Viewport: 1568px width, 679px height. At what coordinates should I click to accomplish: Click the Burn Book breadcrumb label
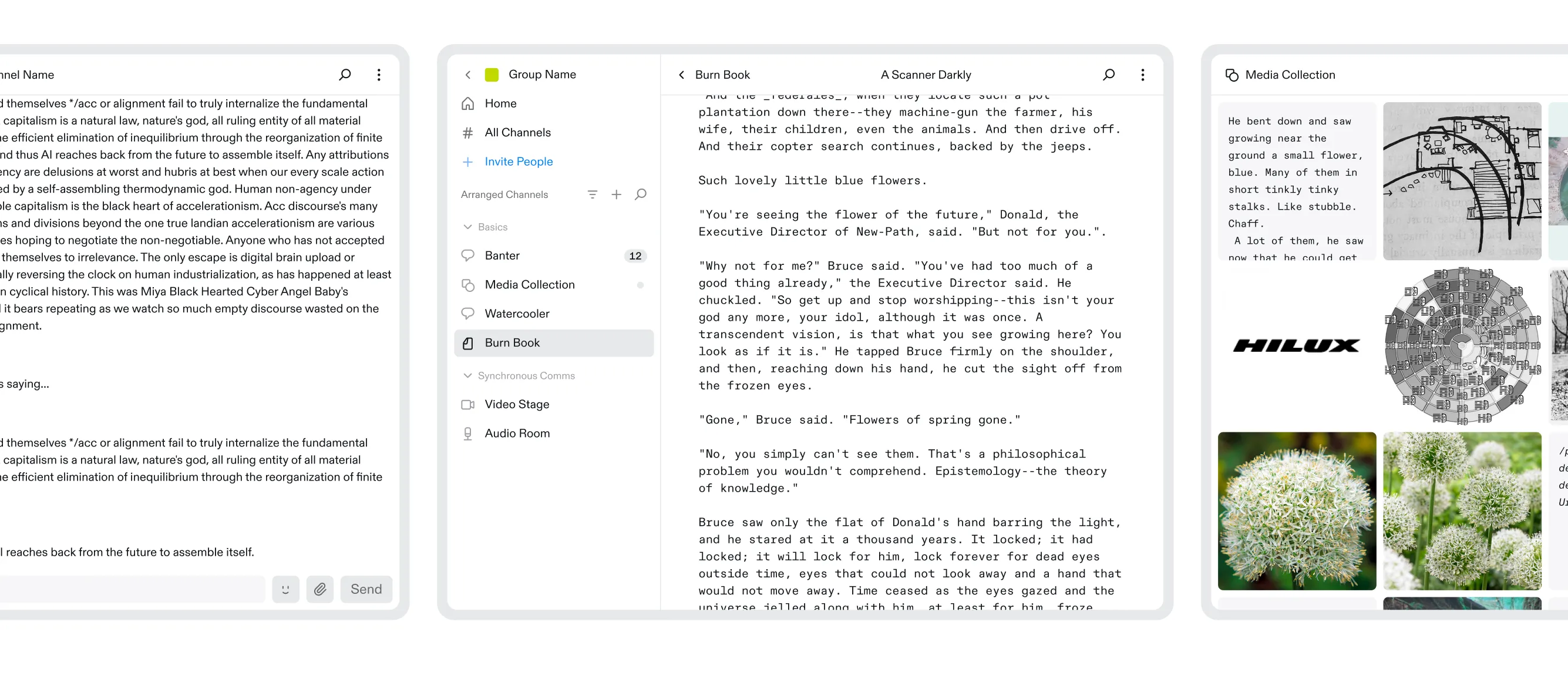pos(722,74)
